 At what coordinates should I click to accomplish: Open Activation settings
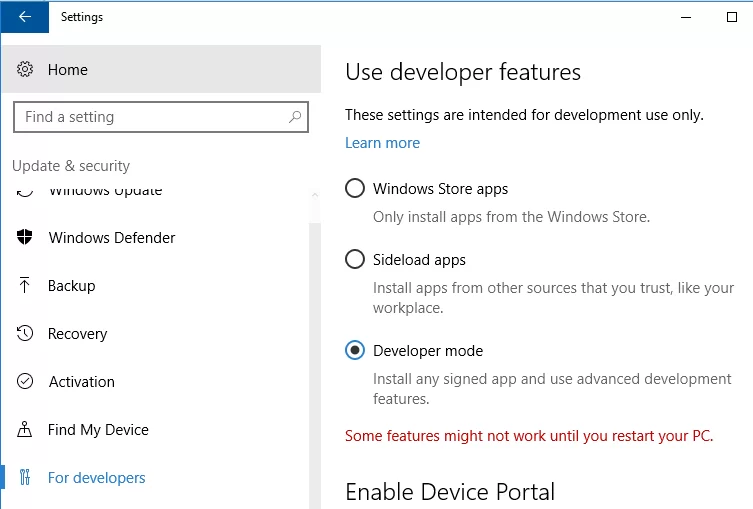(x=156, y=381)
